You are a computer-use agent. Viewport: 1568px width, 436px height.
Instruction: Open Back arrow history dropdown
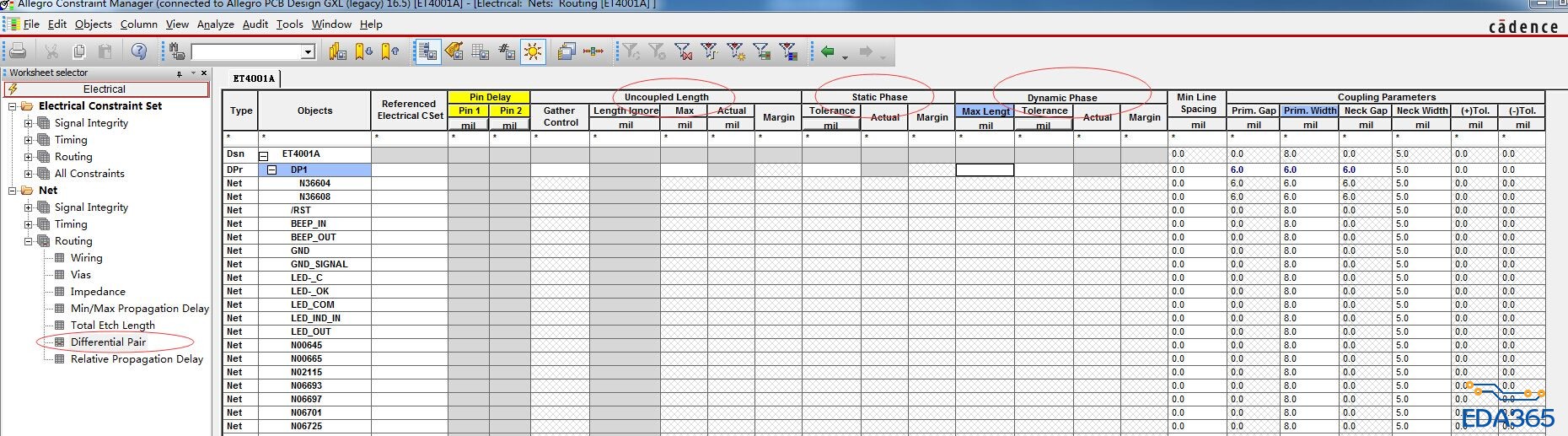click(845, 57)
